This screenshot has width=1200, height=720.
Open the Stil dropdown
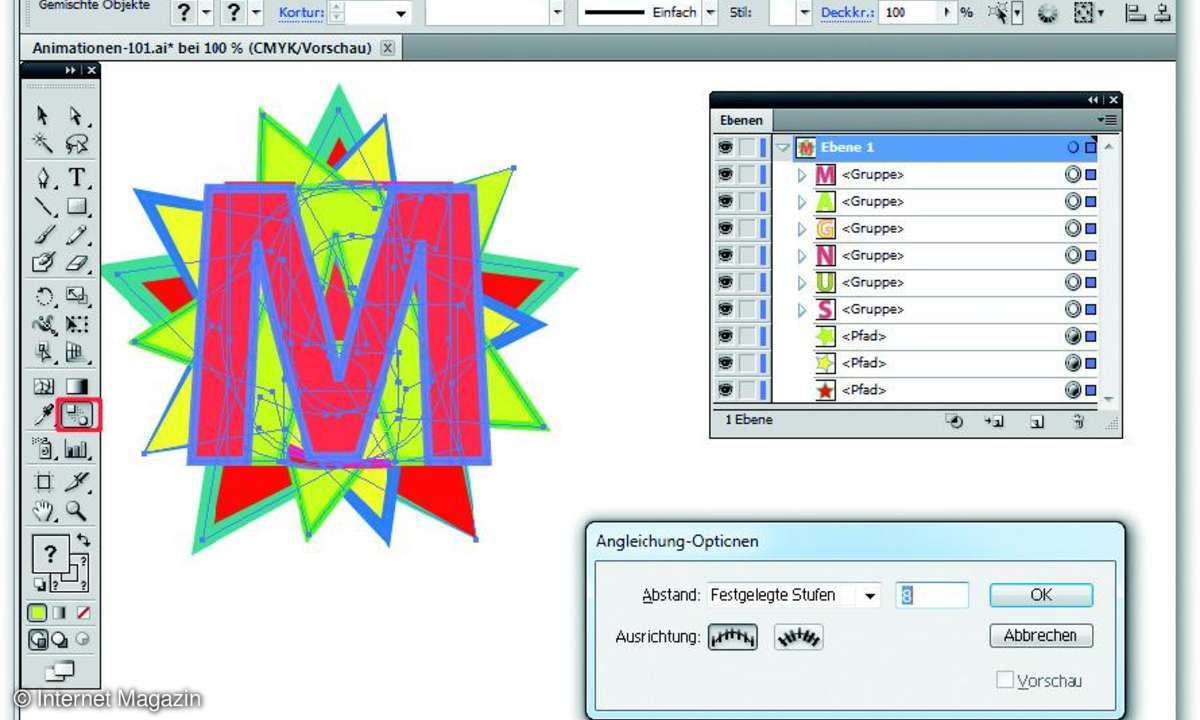(803, 13)
